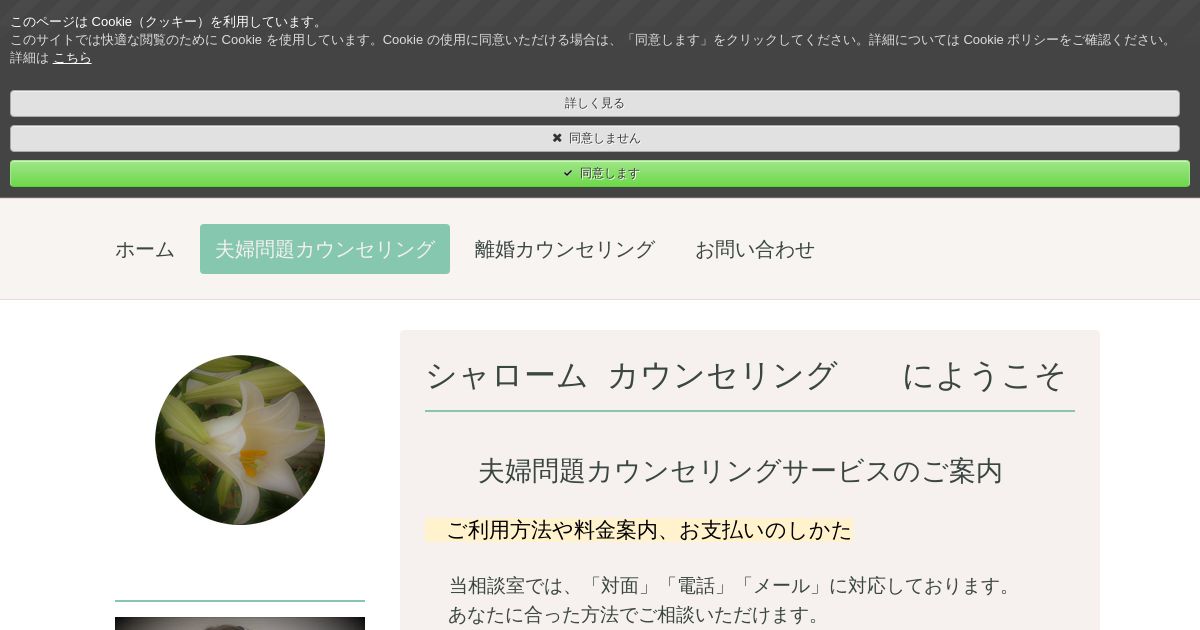Open 離婚カウンセリング menu item
1200x630 pixels.
coord(565,249)
